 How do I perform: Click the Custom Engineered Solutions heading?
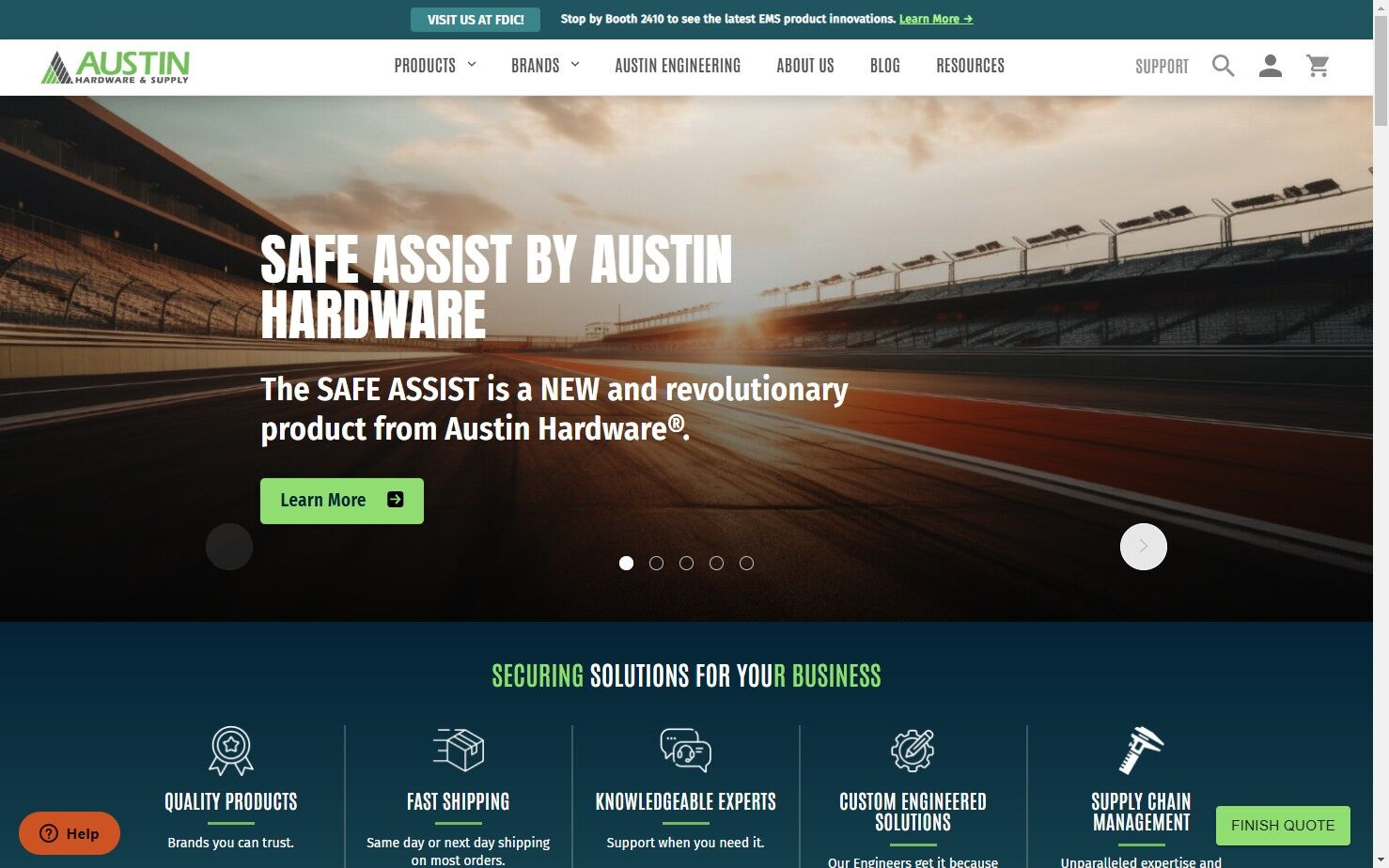click(x=913, y=813)
